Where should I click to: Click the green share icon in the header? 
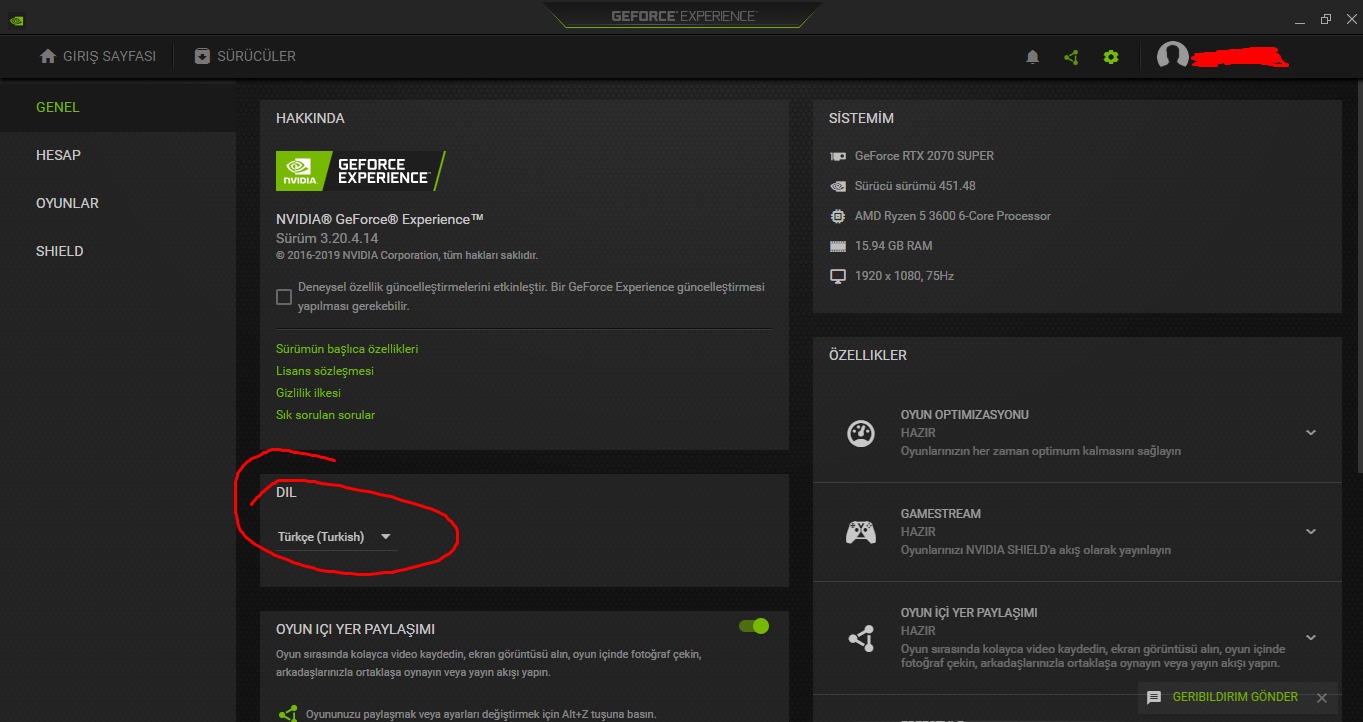(x=1072, y=57)
